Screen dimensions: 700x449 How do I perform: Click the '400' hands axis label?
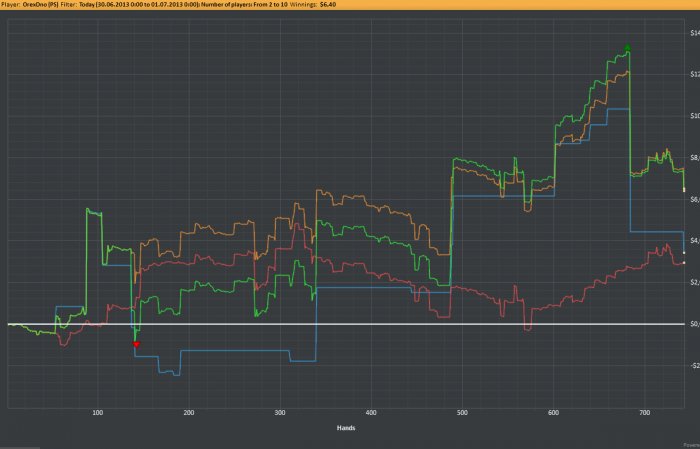(371, 413)
